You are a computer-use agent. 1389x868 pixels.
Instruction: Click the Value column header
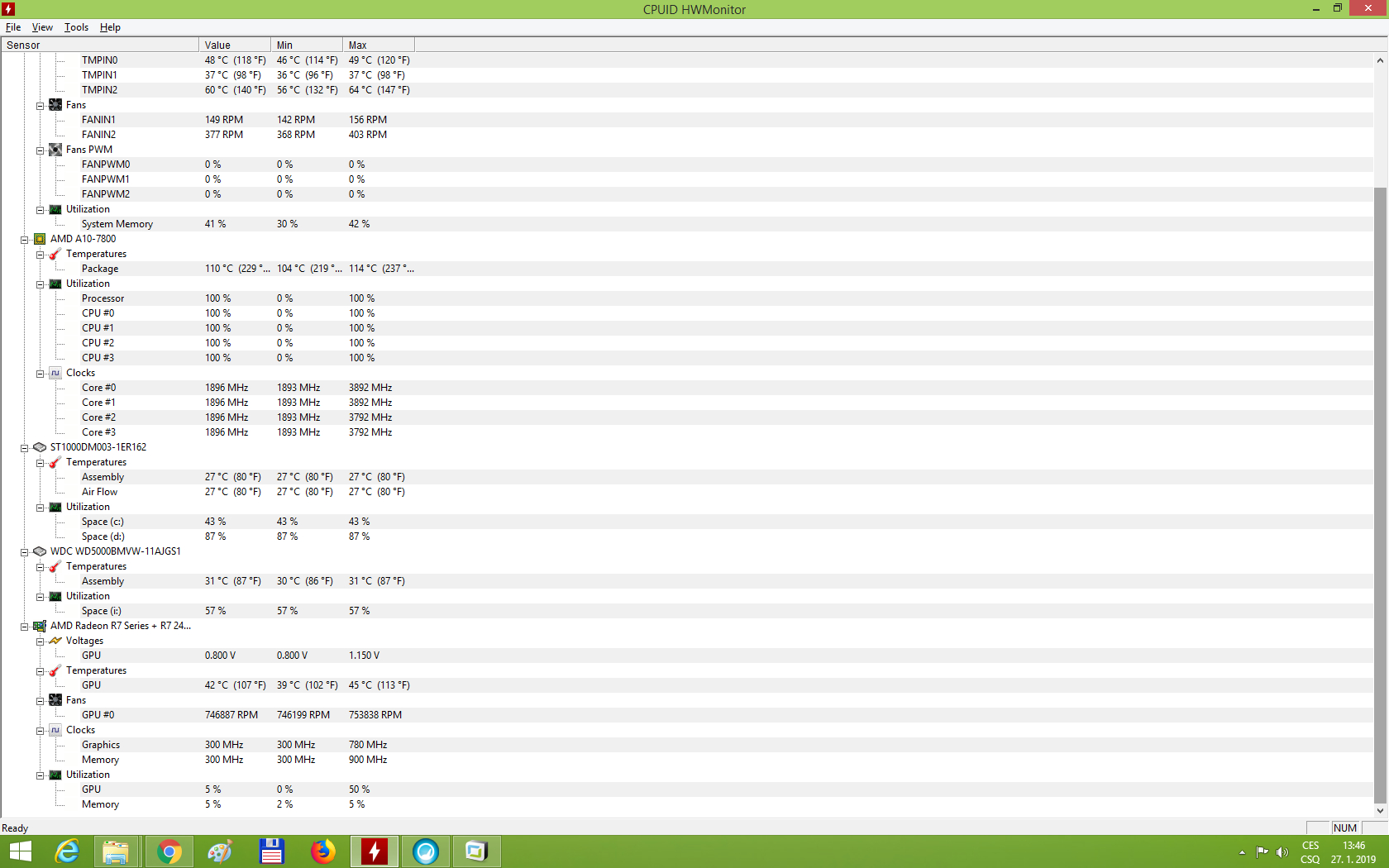234,45
